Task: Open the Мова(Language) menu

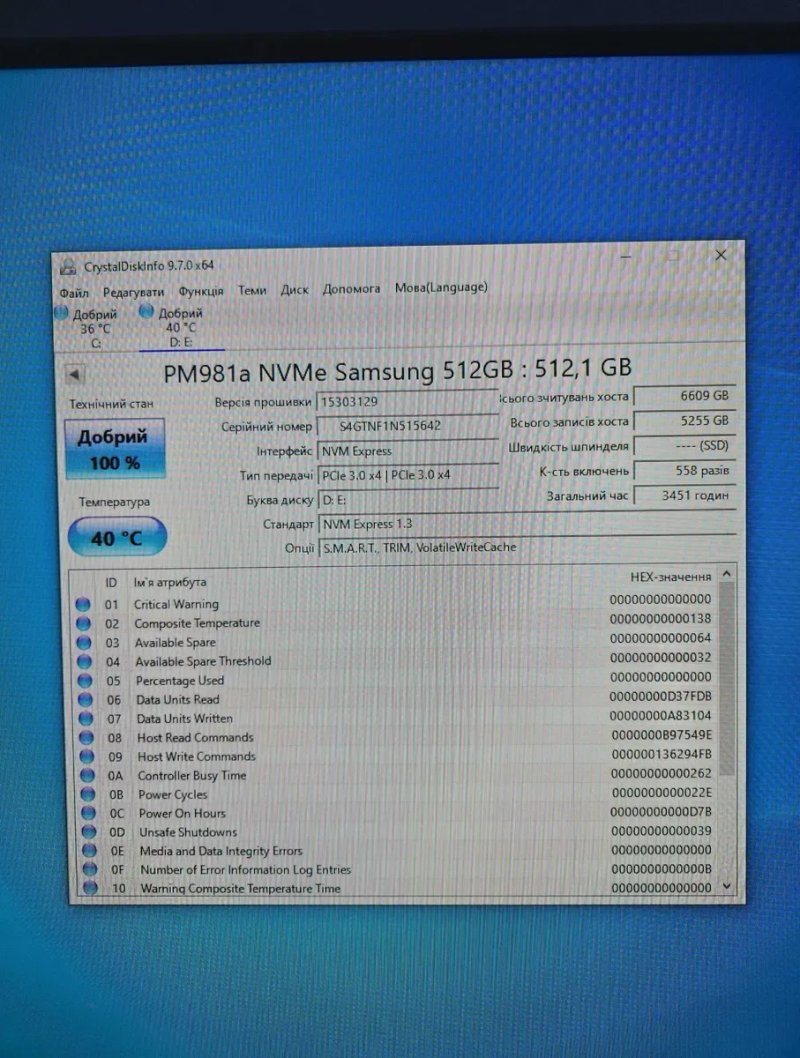Action: 441,287
